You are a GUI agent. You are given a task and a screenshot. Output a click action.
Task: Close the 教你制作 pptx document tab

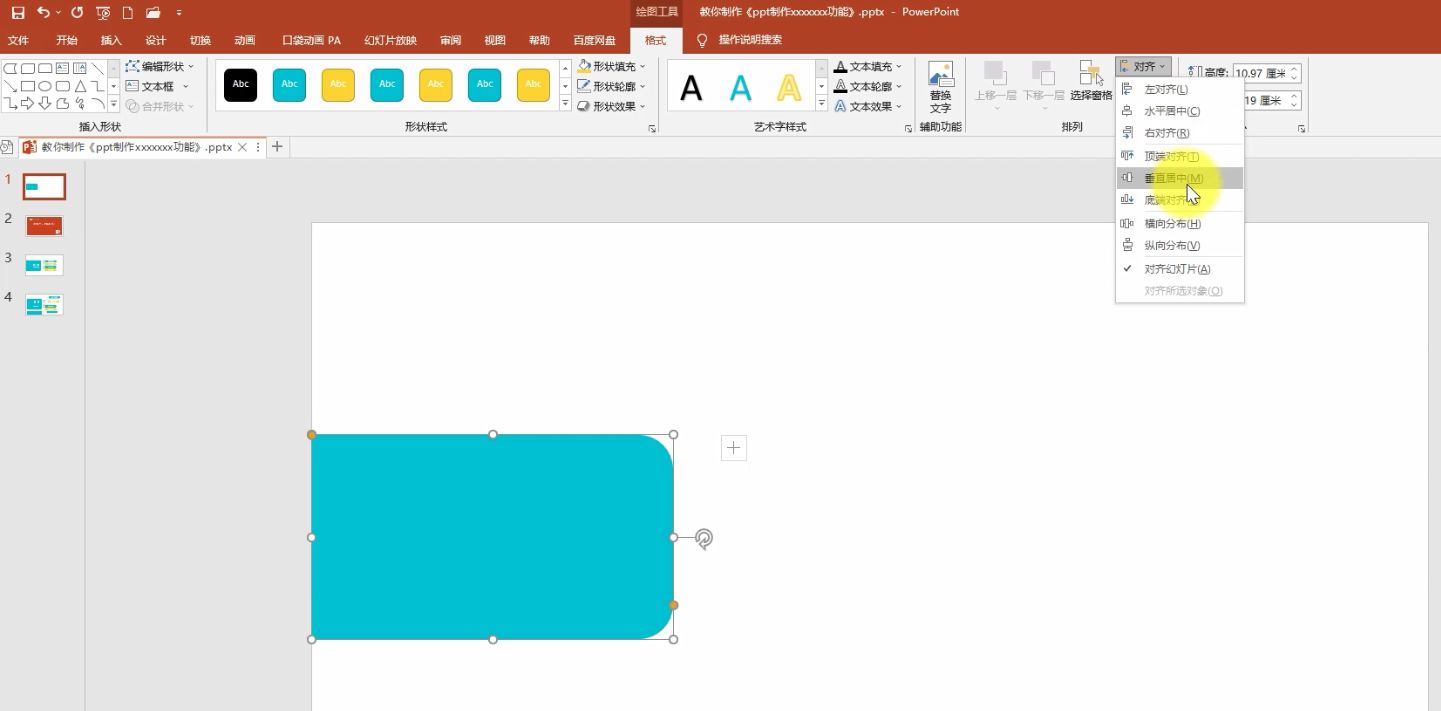242,147
